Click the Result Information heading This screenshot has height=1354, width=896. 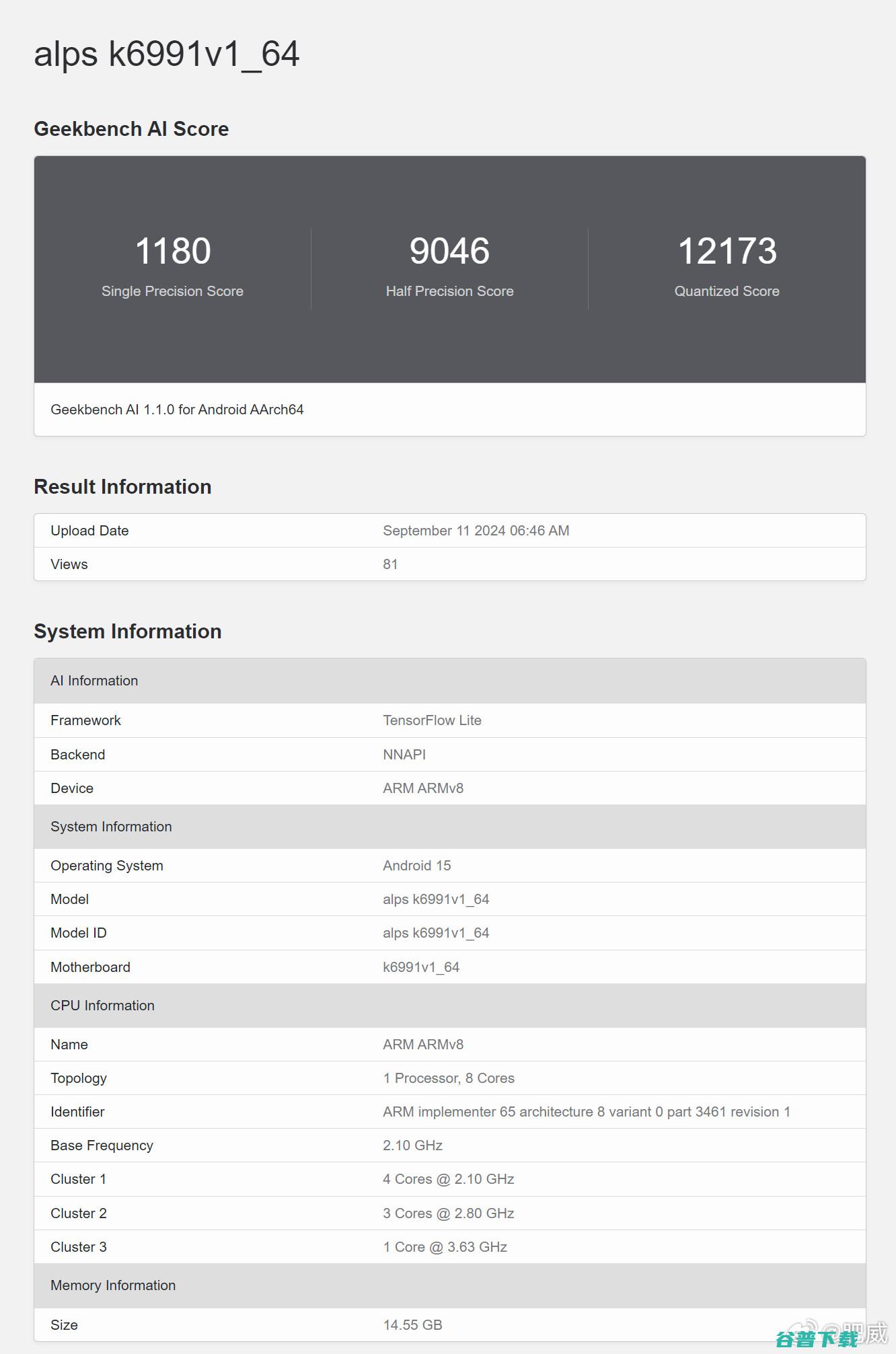click(122, 486)
